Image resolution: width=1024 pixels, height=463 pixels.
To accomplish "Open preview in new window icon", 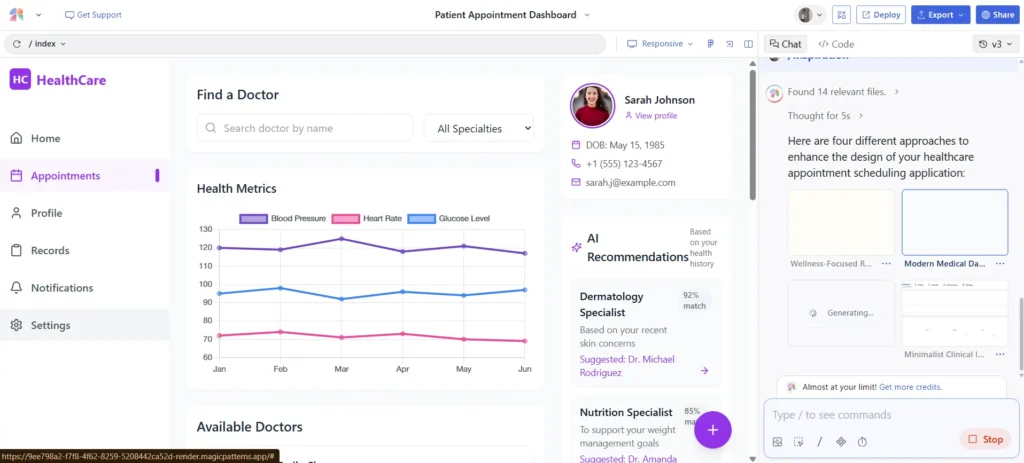I will click(729, 44).
